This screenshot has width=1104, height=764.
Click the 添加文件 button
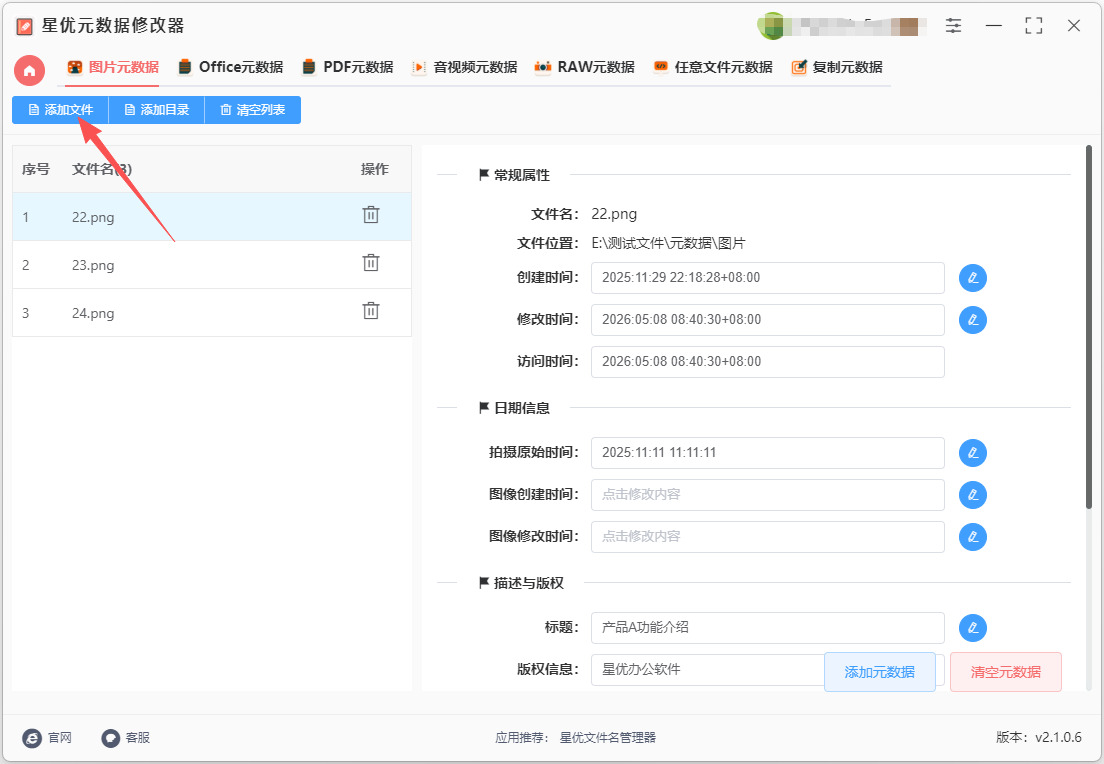coord(61,110)
